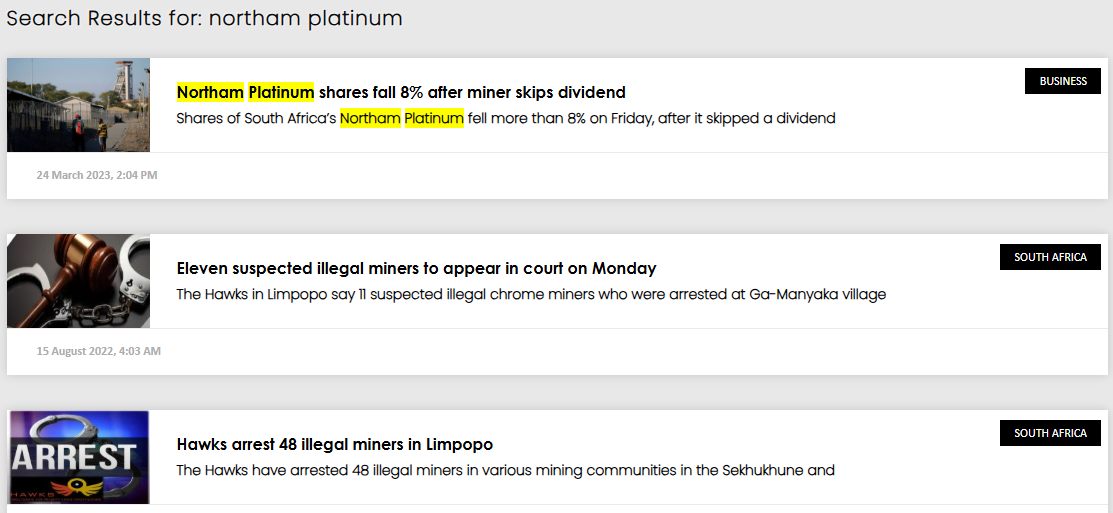Select SOUTH AFRICA badge on the Hawks arrest result
Image resolution: width=1113 pixels, height=513 pixels.
pos(1050,433)
